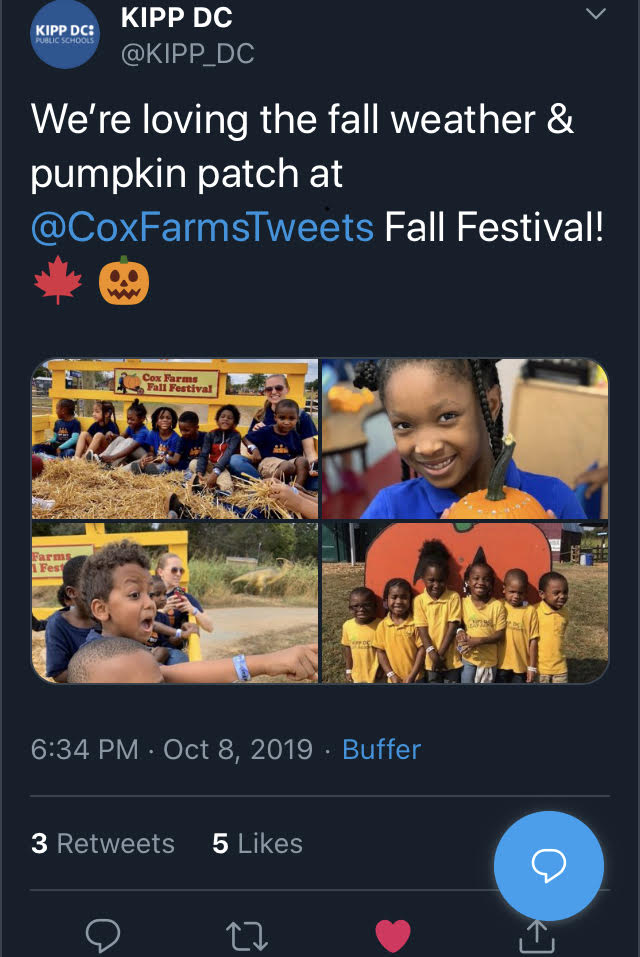Unlike the tweet with the red heart
The height and width of the screenshot is (957, 640).
pyautogui.click(x=393, y=936)
